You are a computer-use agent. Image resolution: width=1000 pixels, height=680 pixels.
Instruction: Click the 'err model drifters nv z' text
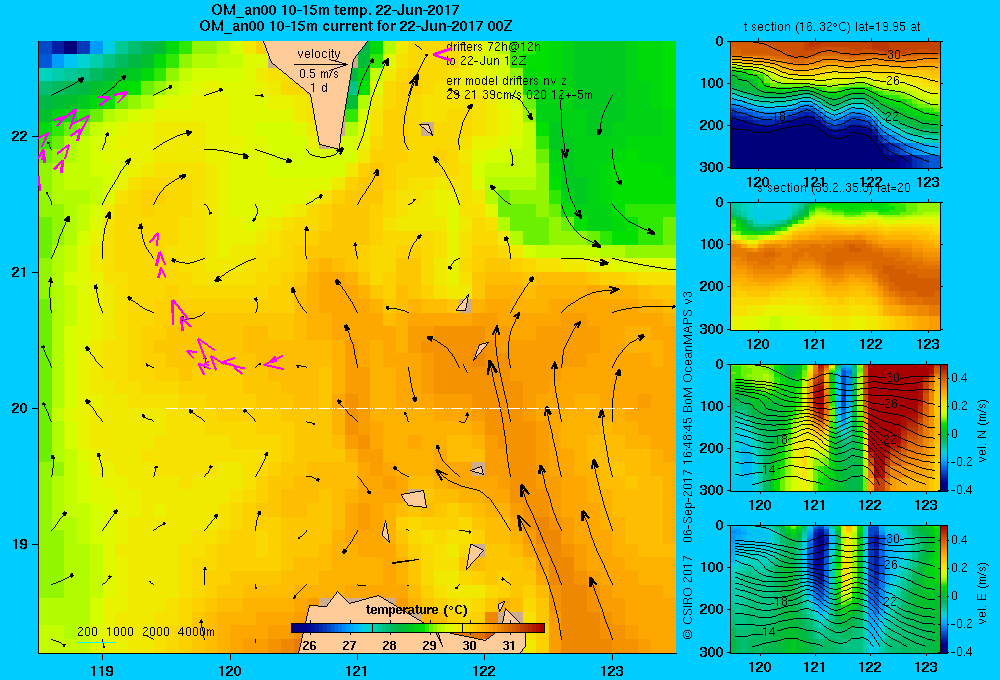point(506,81)
